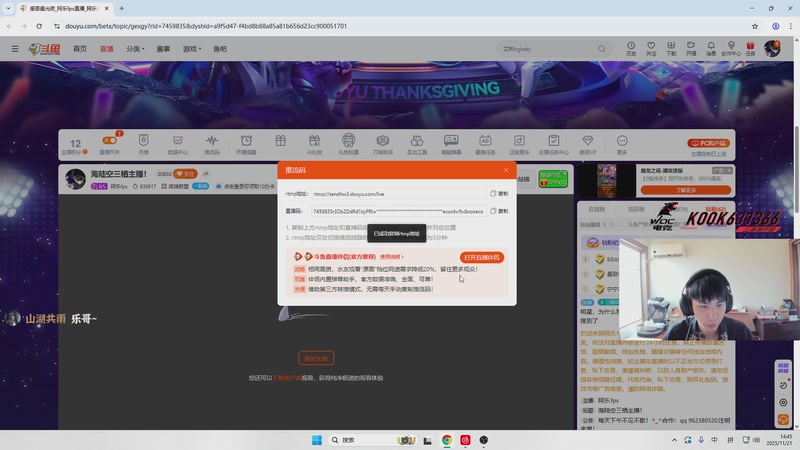
Task: Click the Douyu logo
Action: coord(44,49)
